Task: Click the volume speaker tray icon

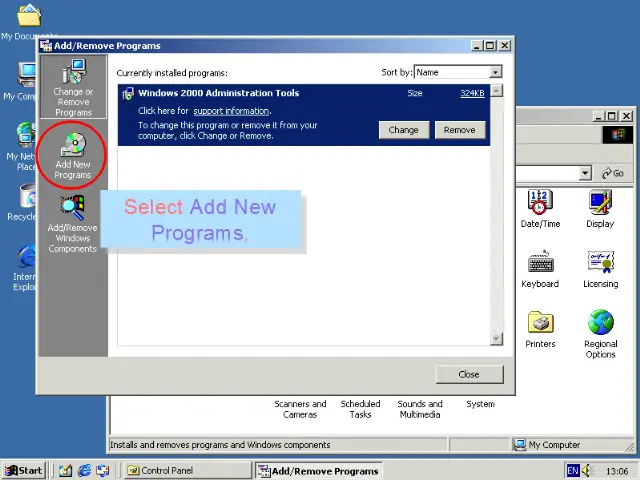Action: point(587,471)
